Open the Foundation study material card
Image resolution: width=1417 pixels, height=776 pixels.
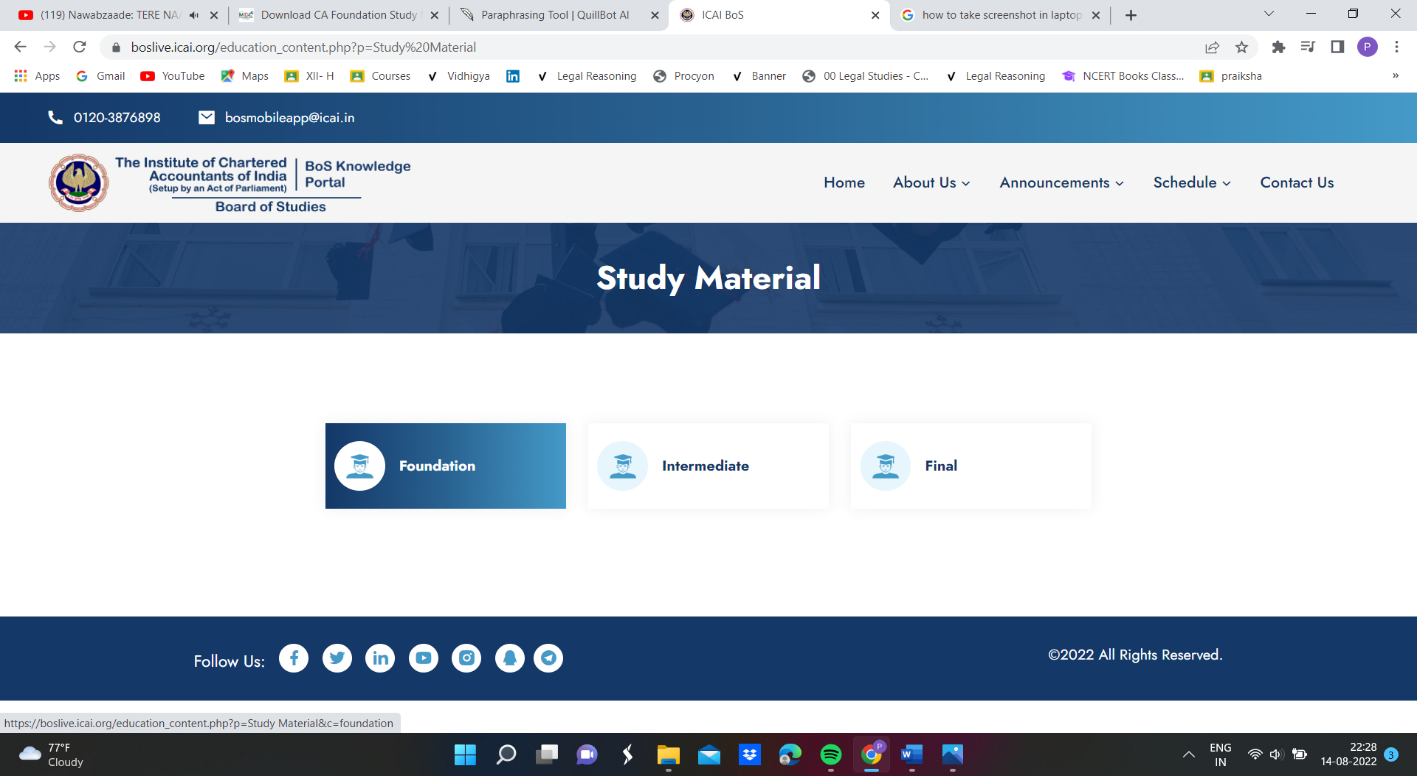tap(445, 465)
